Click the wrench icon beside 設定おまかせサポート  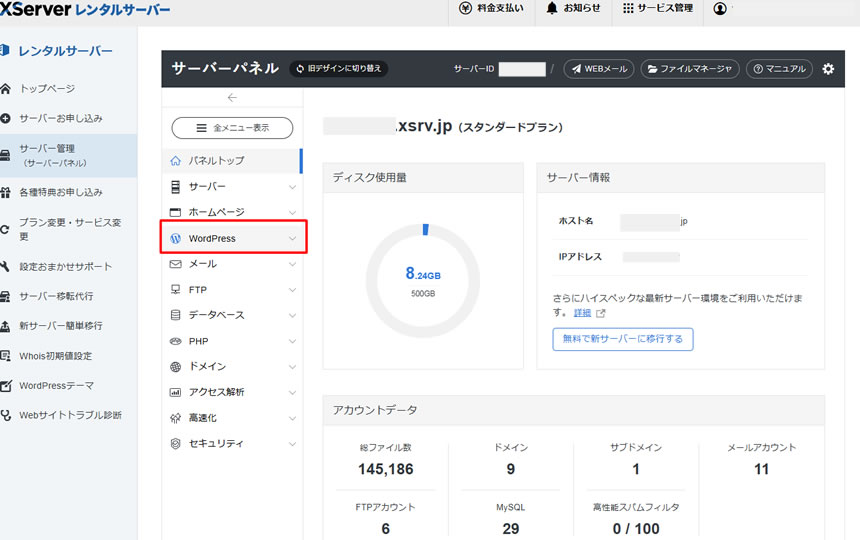(x=5, y=266)
